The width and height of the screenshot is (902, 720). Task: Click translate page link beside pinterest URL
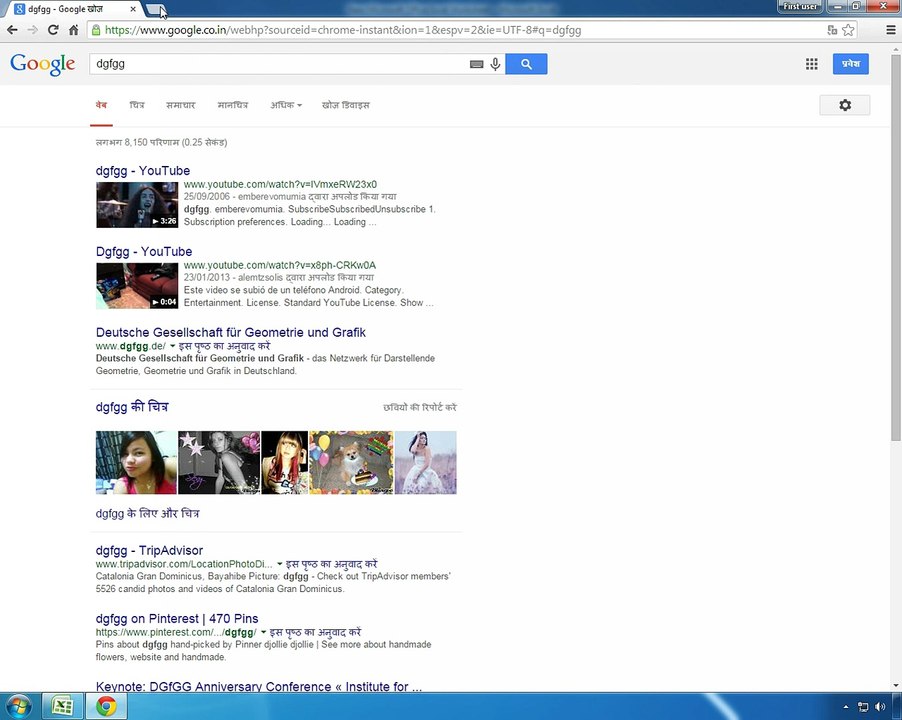[x=315, y=633]
